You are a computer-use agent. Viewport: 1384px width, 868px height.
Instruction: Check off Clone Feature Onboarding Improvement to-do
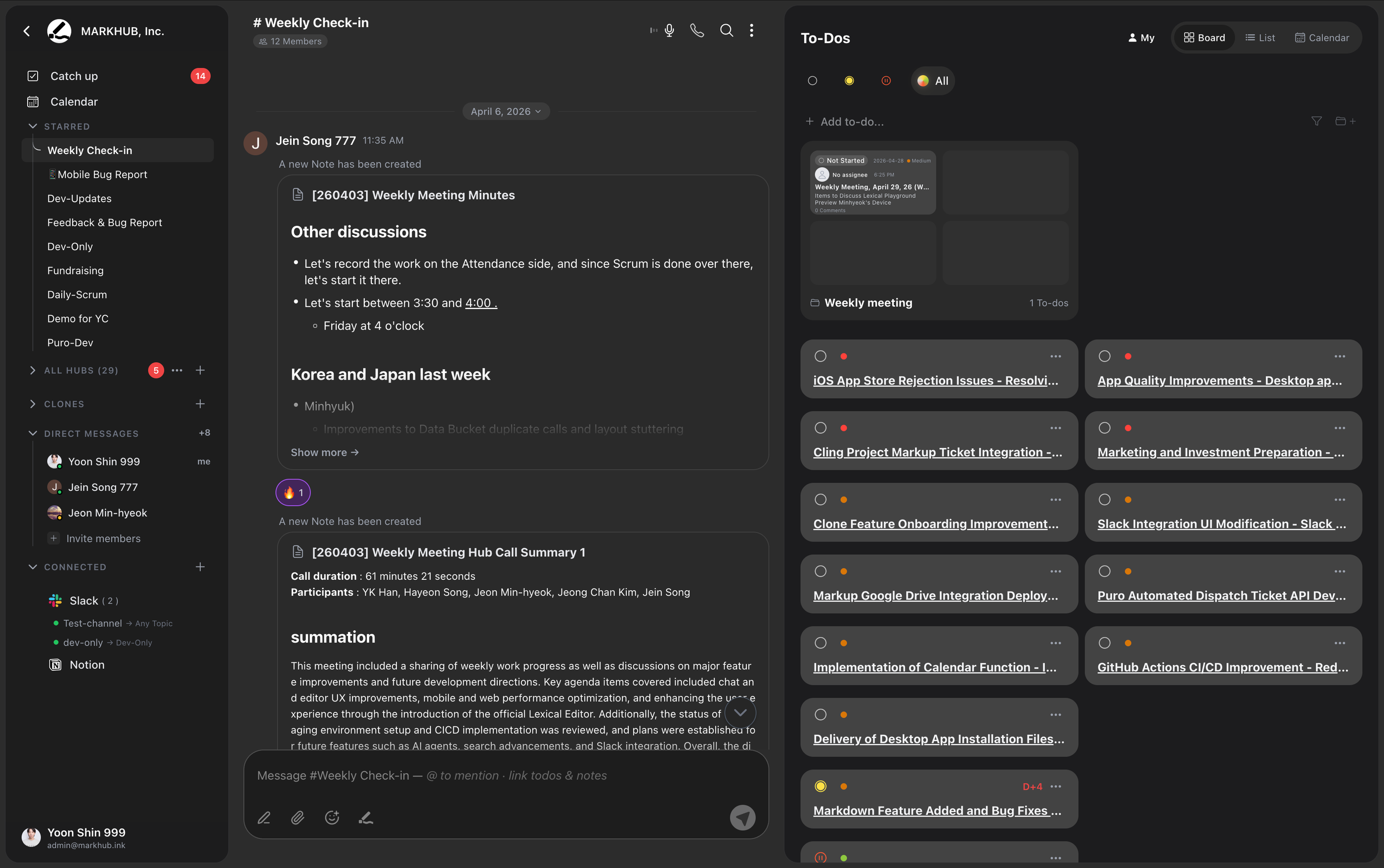pyautogui.click(x=821, y=500)
